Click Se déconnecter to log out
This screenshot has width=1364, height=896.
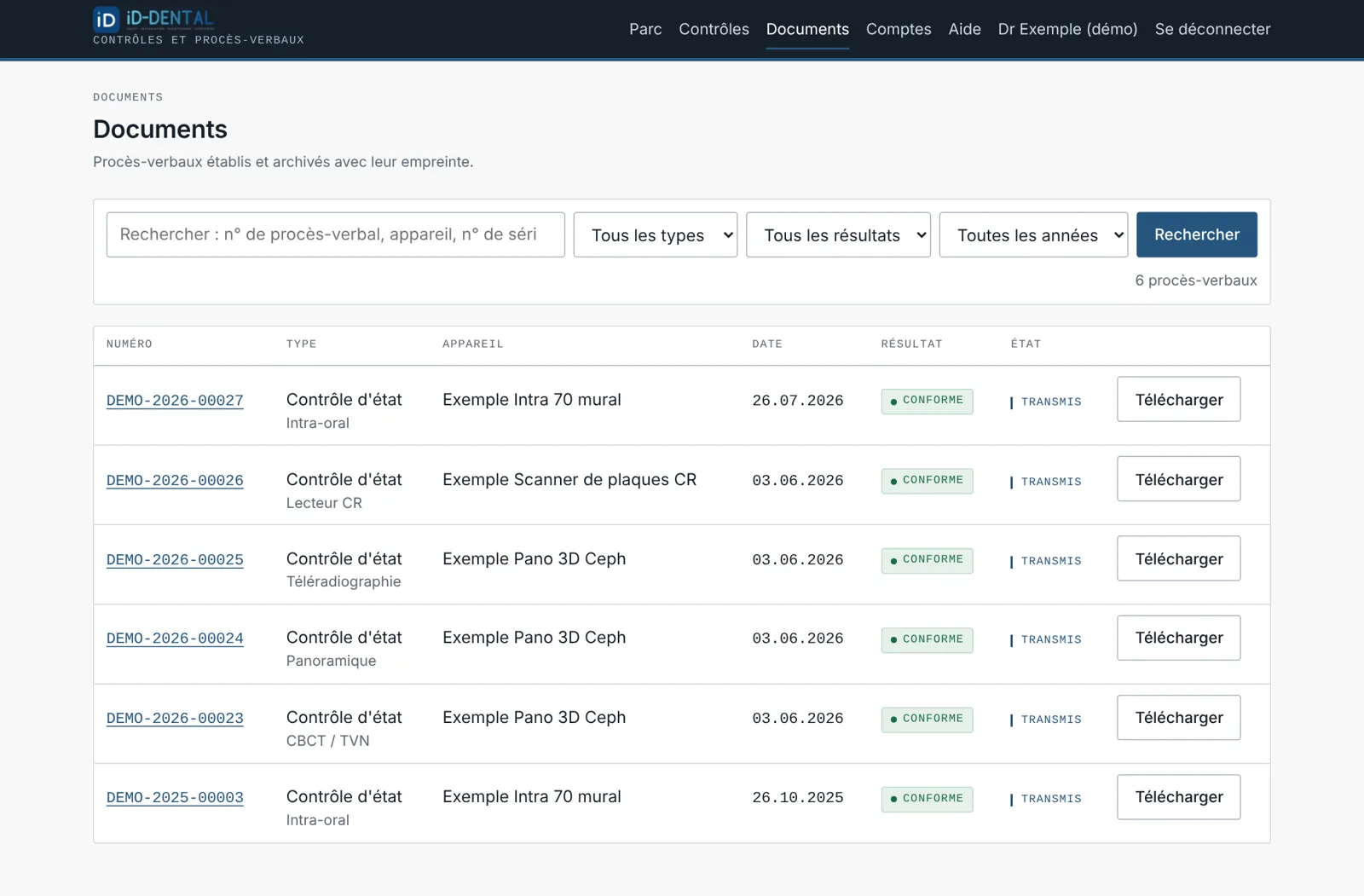click(x=1212, y=29)
